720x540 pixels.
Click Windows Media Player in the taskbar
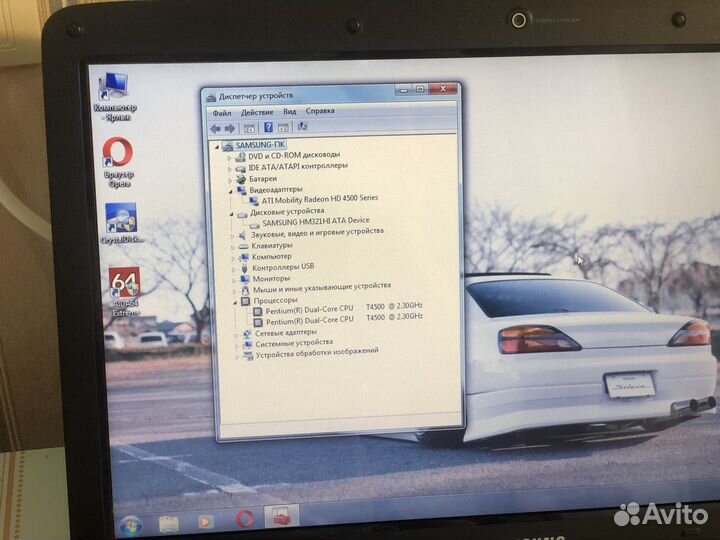[x=206, y=521]
